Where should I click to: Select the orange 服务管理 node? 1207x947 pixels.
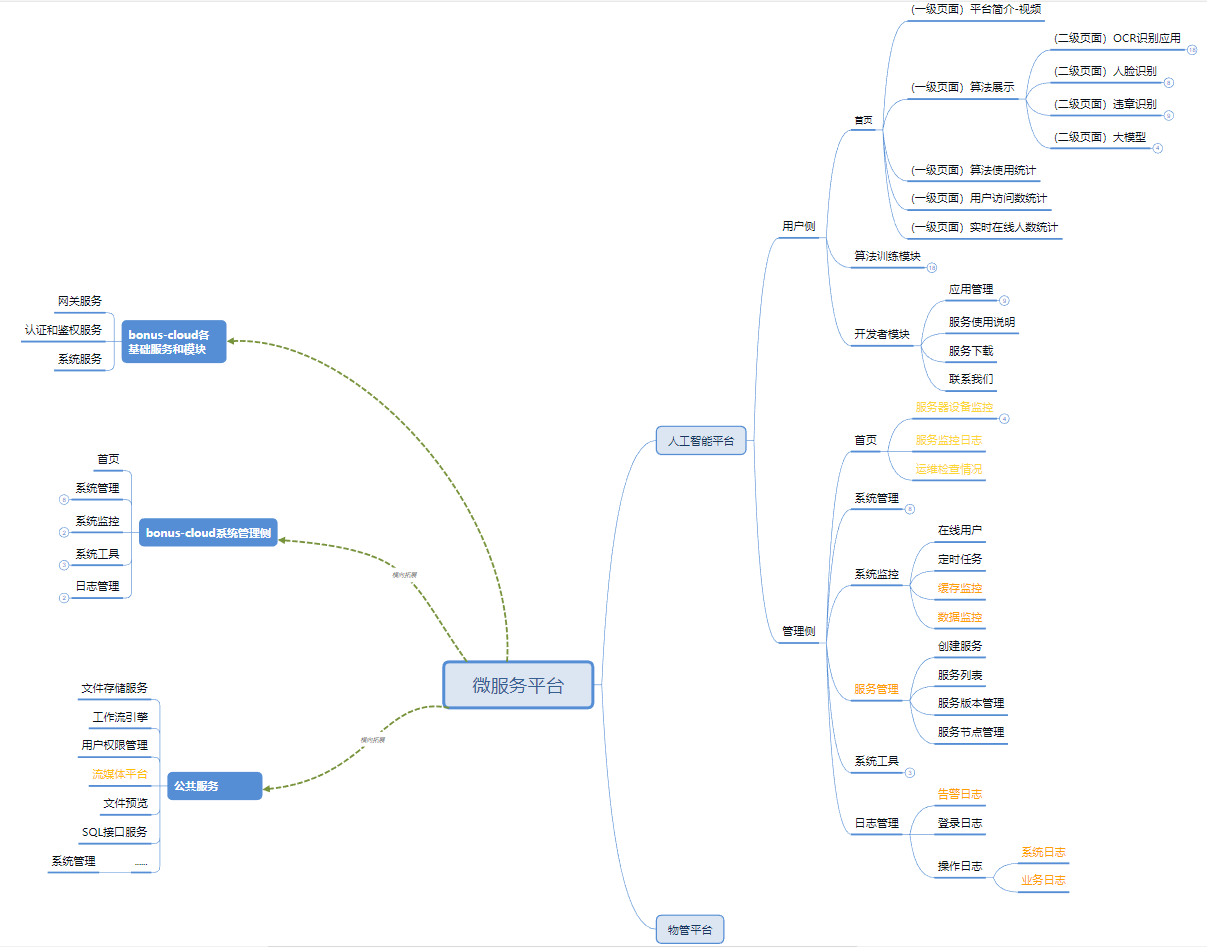coord(876,689)
